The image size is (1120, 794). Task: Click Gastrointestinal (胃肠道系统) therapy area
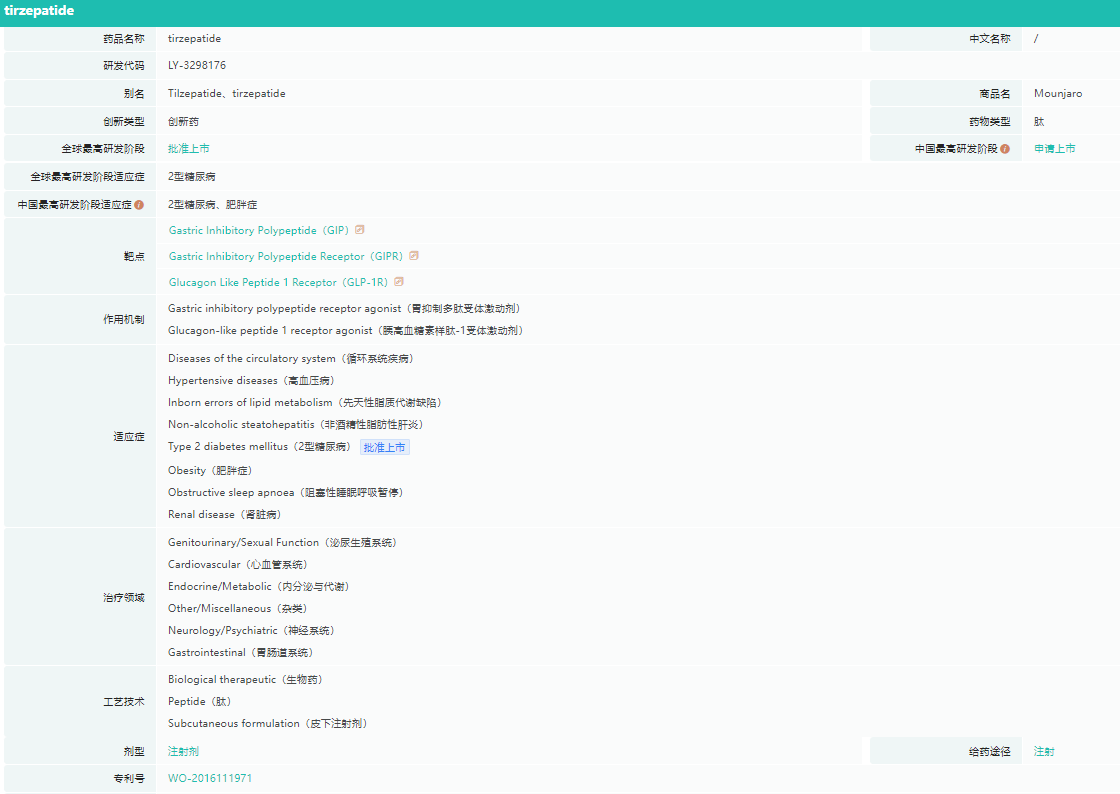(x=241, y=653)
